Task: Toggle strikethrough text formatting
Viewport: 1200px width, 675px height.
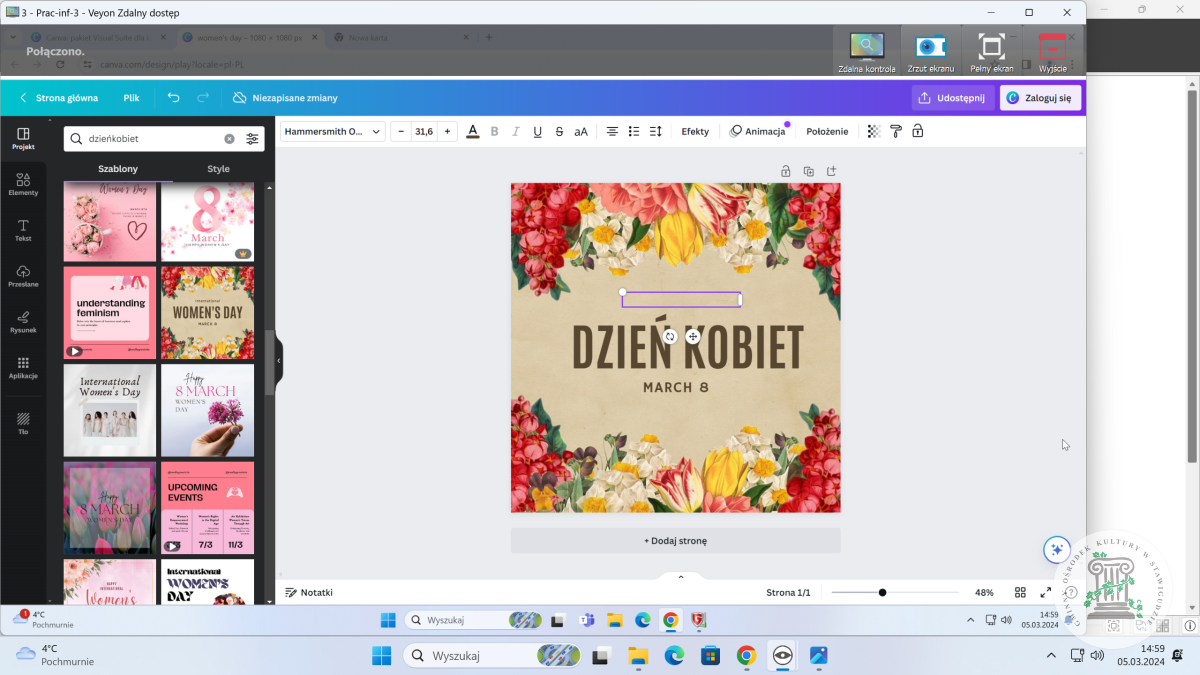Action: coord(559,131)
